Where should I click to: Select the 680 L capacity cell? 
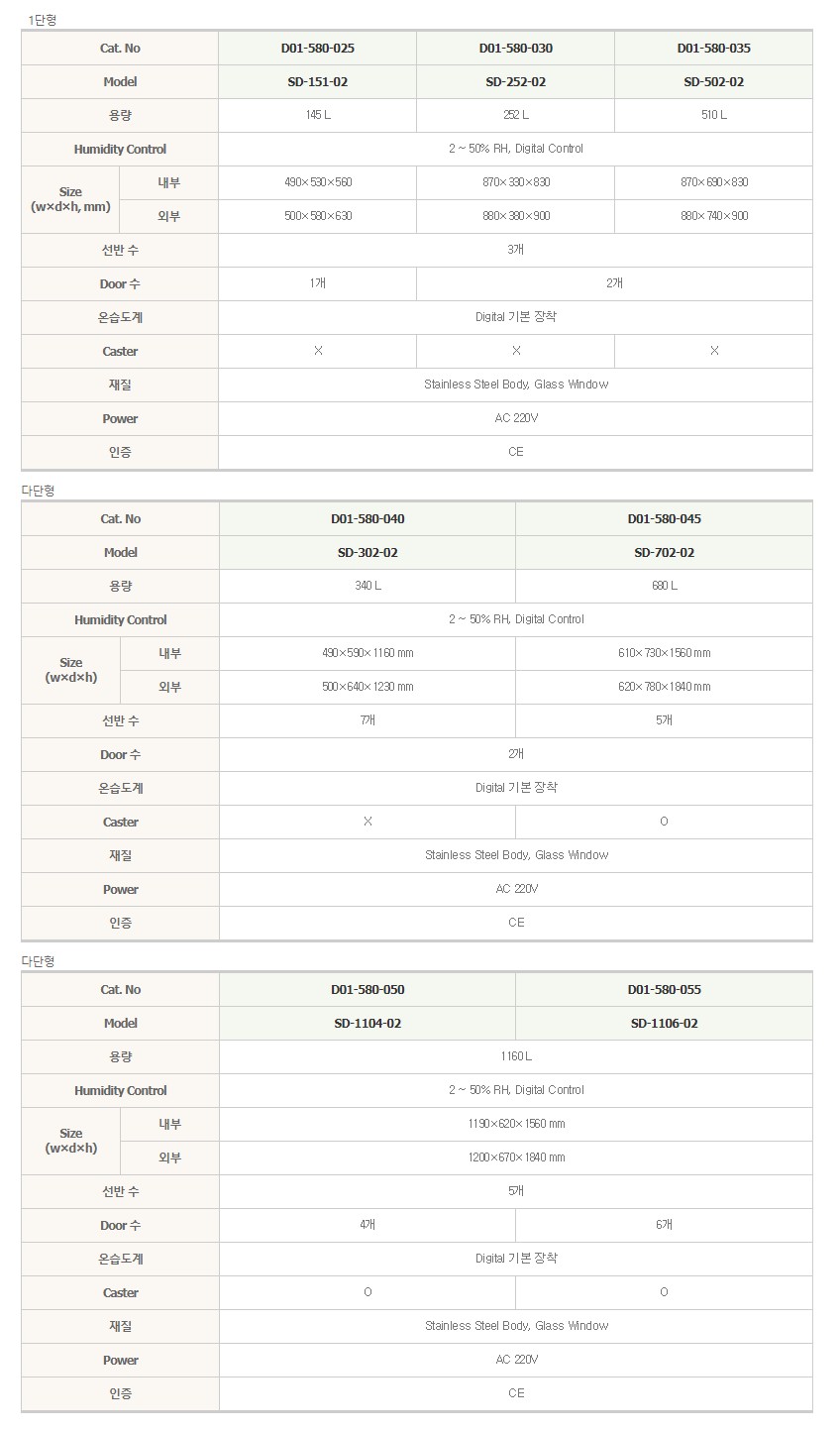pos(664,586)
